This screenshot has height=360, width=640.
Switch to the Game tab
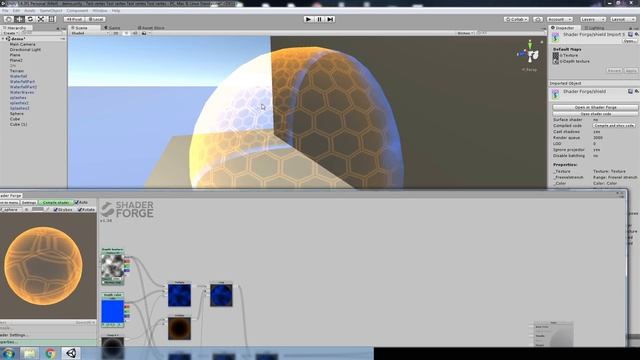(113, 28)
